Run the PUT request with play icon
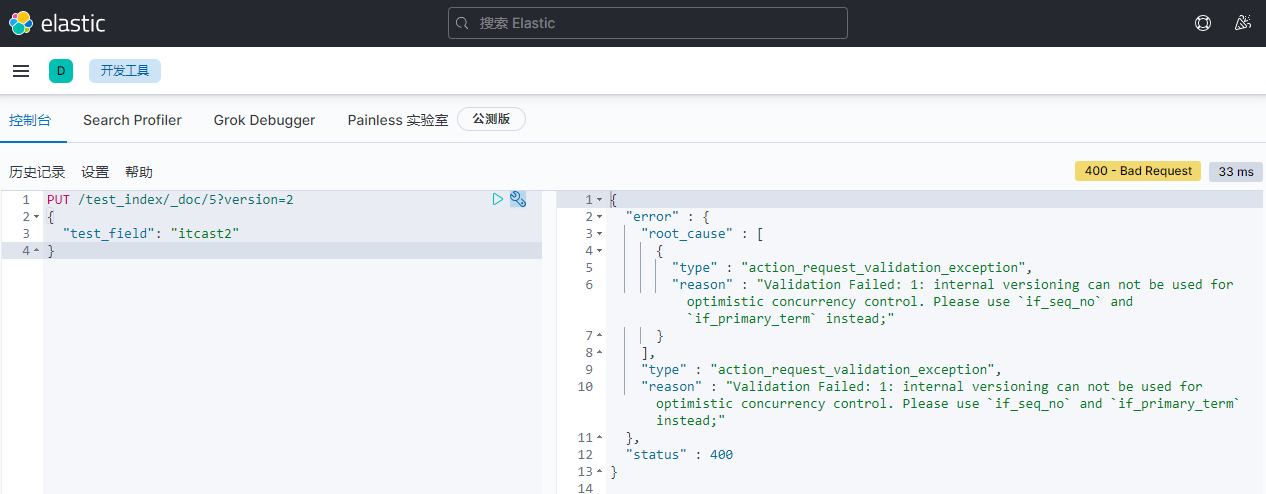The width and height of the screenshot is (1266, 494). 498,199
